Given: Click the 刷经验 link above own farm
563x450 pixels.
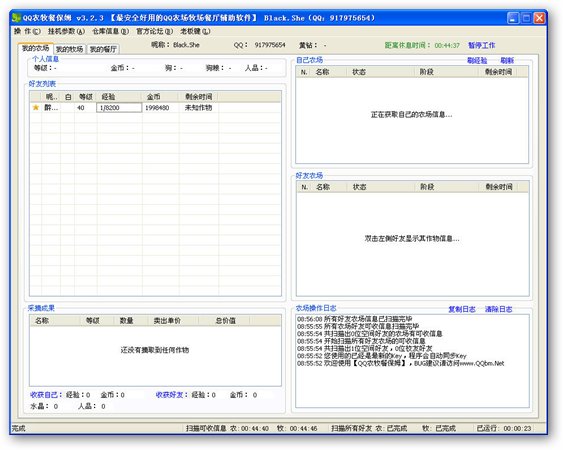Looking at the screenshot, I should 477,60.
